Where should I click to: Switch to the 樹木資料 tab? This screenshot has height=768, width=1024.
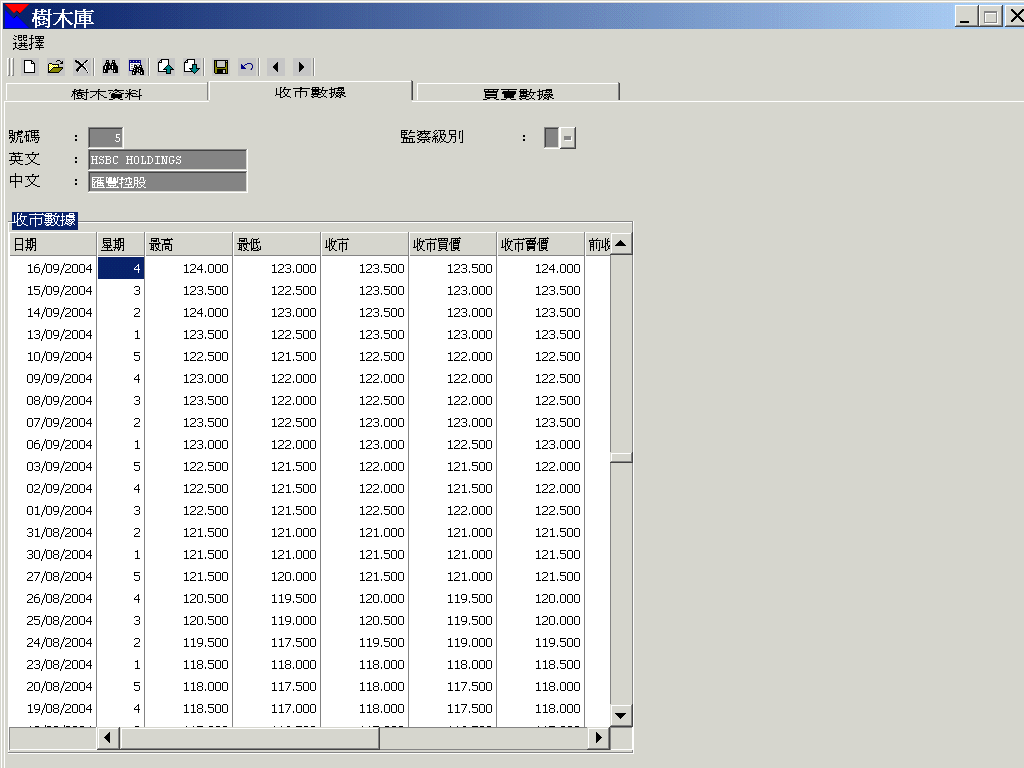point(106,93)
